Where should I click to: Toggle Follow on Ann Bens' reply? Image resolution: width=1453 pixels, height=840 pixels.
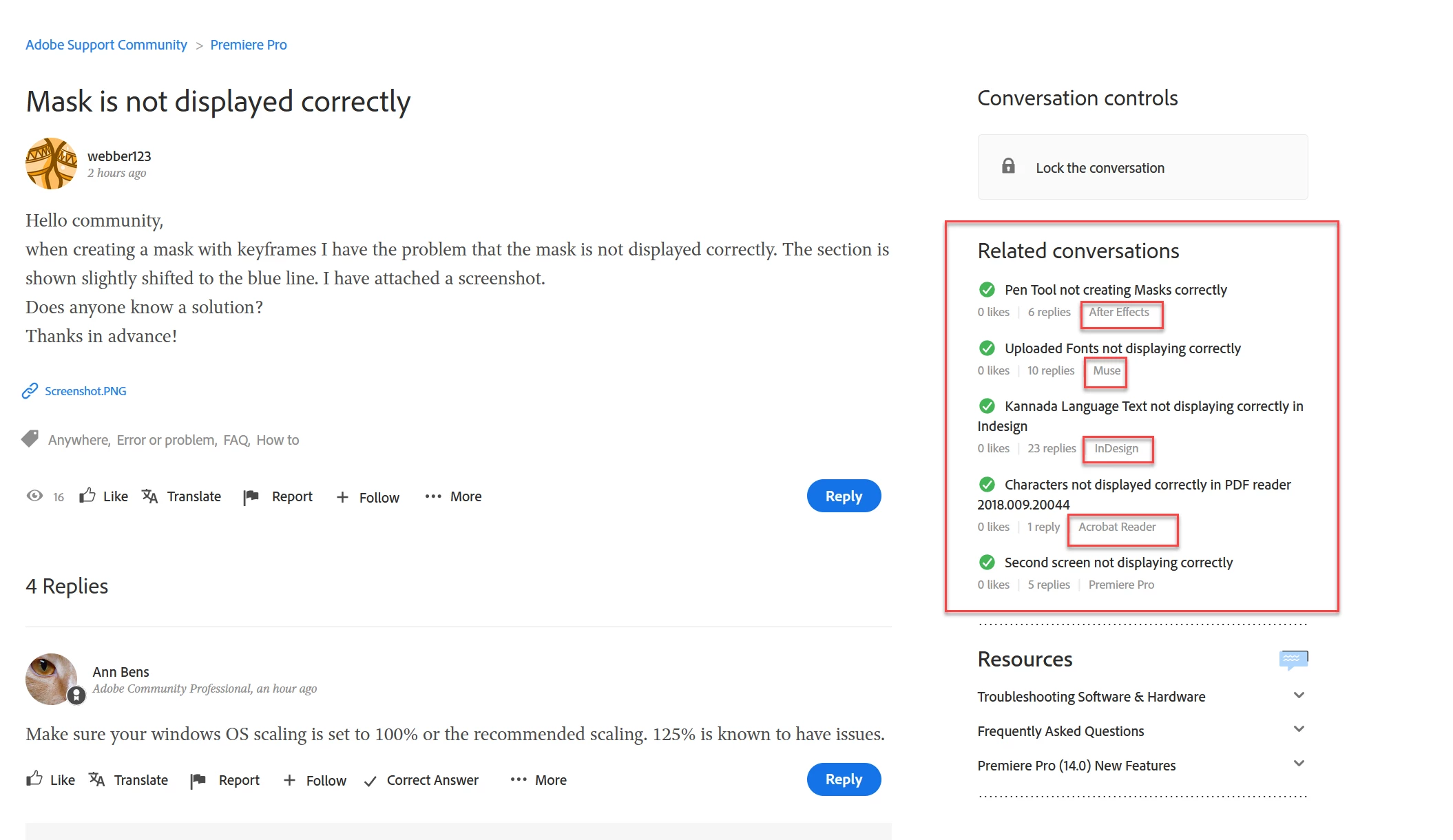[315, 780]
